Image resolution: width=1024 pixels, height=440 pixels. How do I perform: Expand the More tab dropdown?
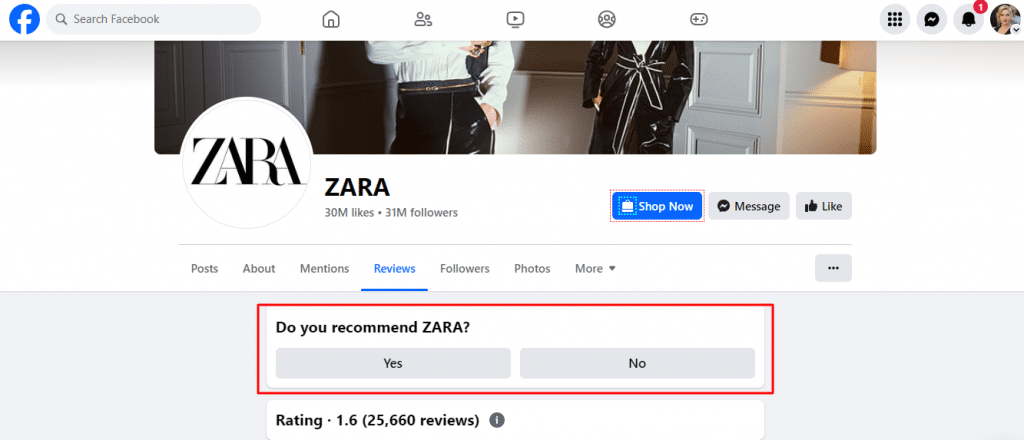point(595,268)
